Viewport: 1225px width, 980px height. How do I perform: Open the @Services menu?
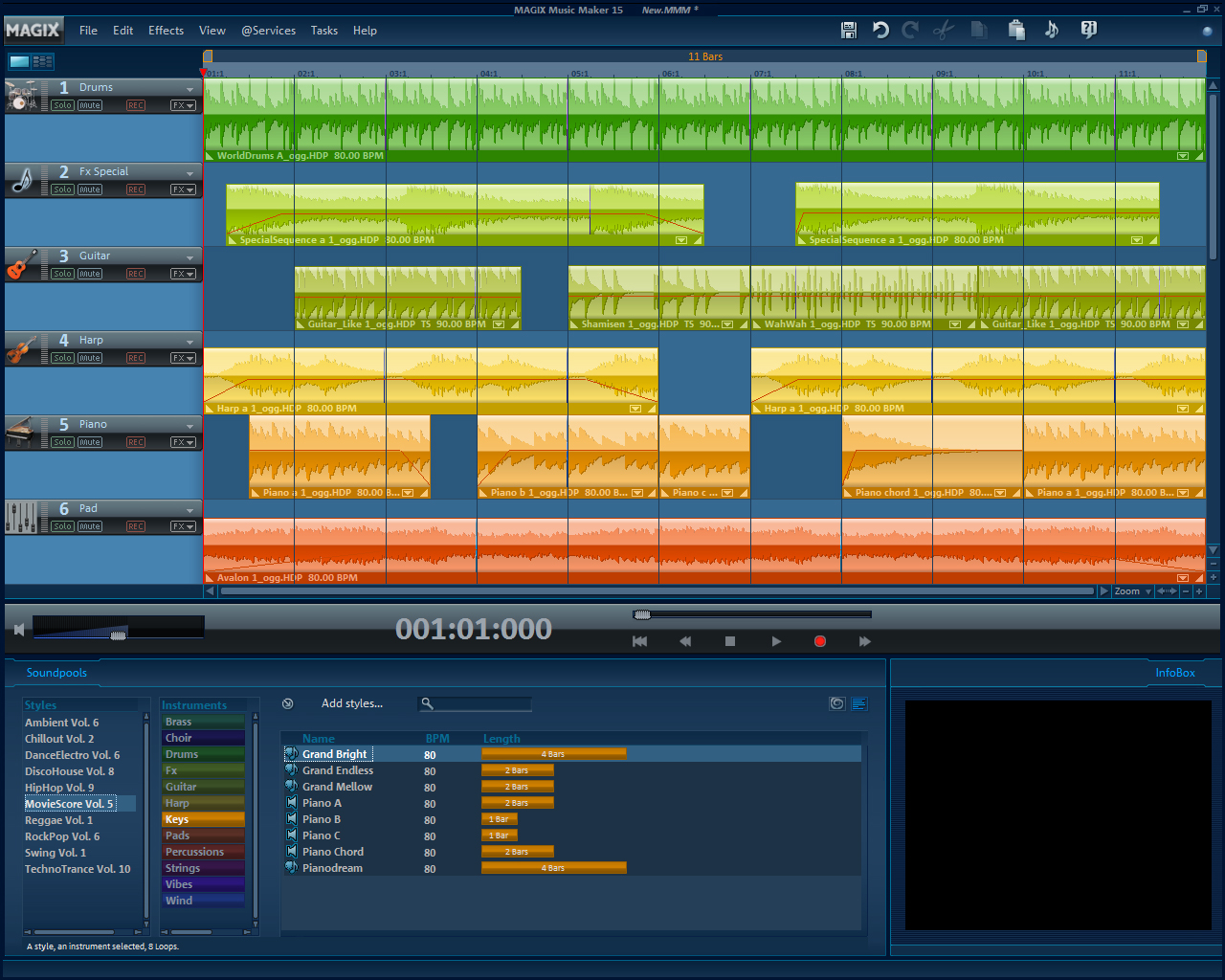point(268,30)
